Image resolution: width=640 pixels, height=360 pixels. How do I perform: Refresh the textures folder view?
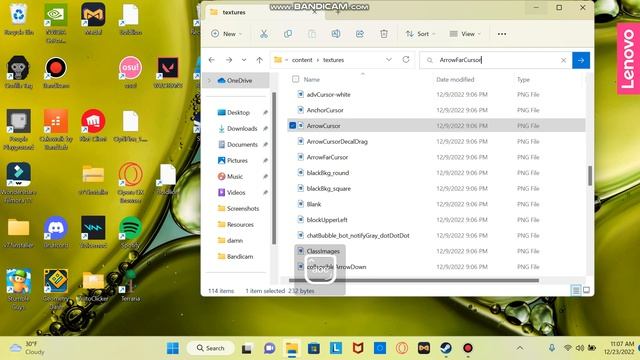(x=406, y=60)
